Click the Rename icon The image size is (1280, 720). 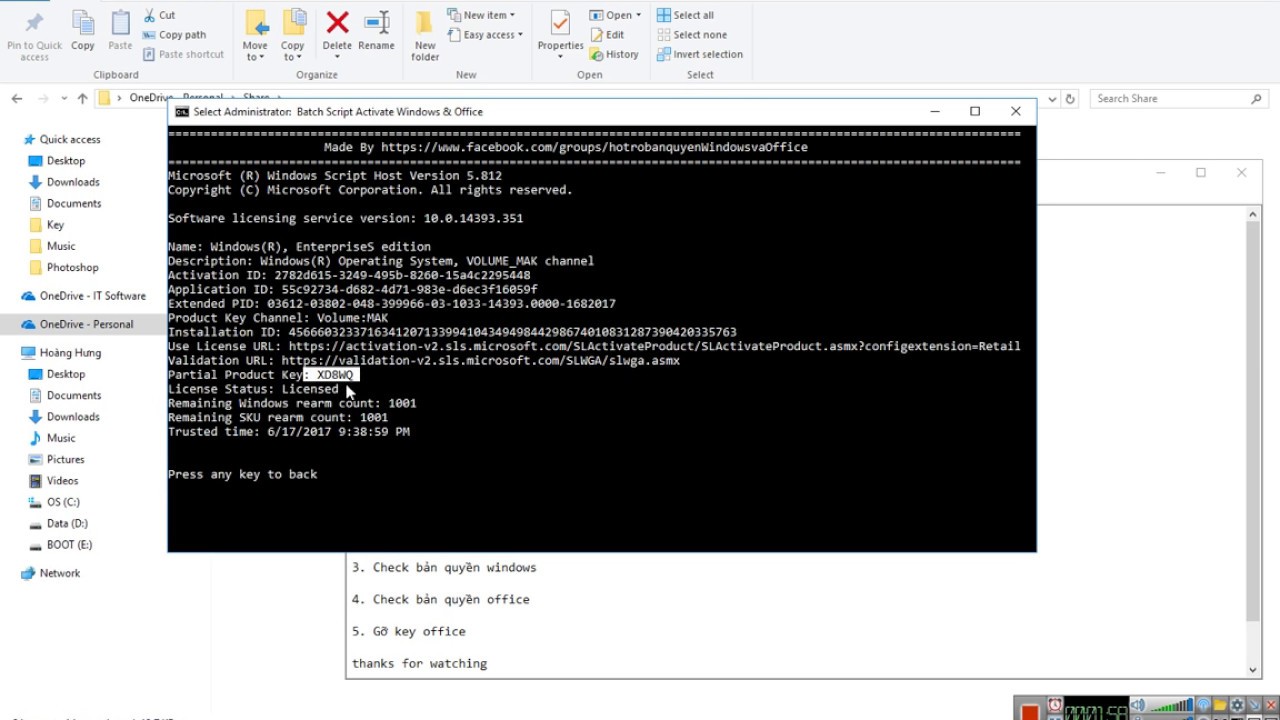click(x=377, y=23)
